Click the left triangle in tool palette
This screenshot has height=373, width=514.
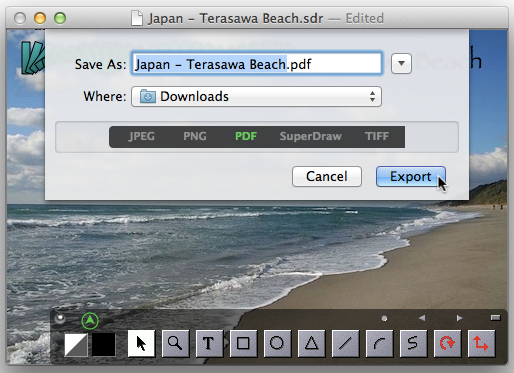(422, 318)
